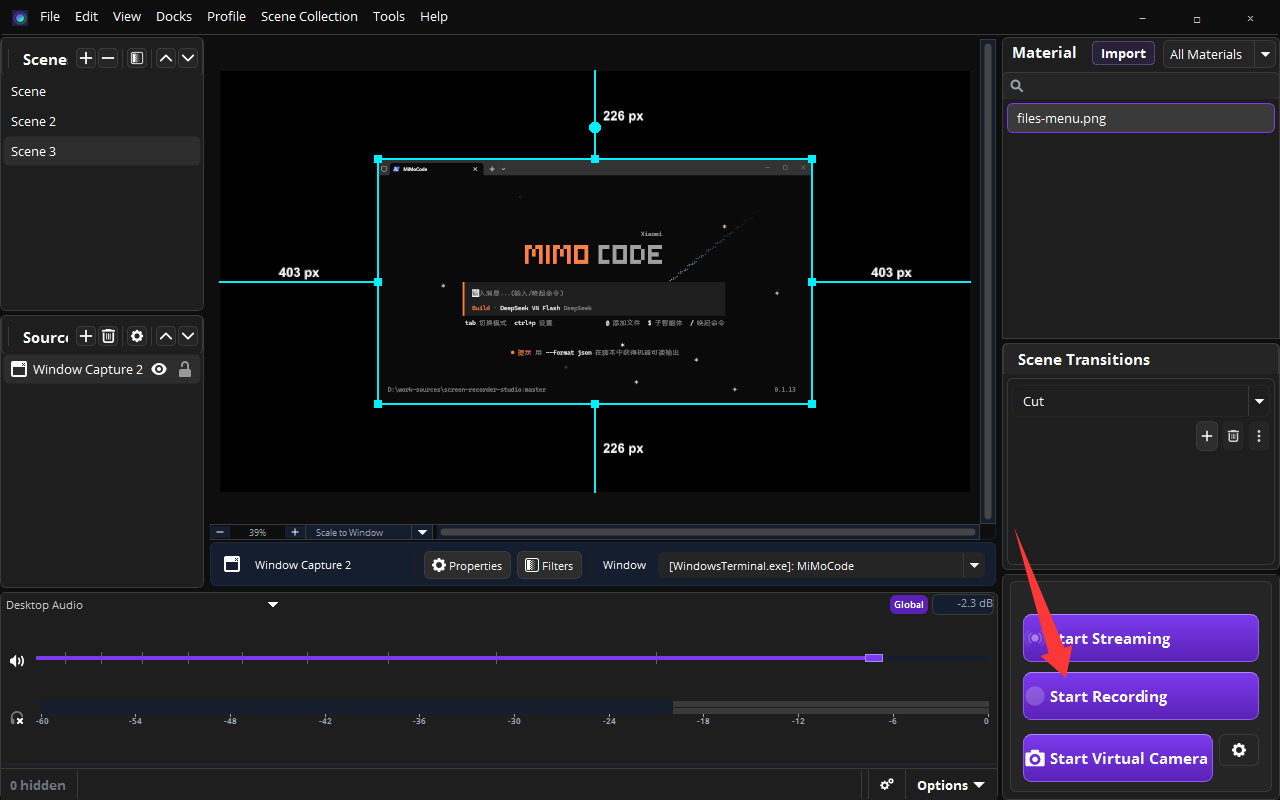
Task: Delete the selected source with the trash icon
Action: point(108,336)
